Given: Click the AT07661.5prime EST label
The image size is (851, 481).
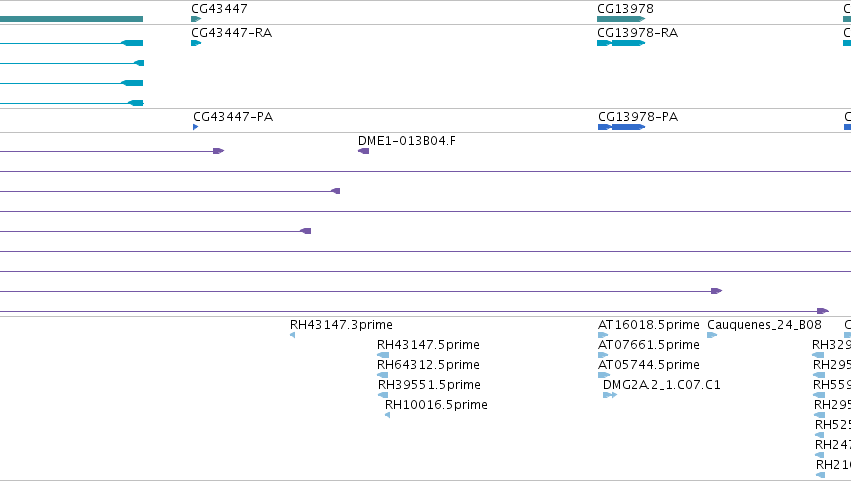Looking at the screenshot, I should coord(649,345).
